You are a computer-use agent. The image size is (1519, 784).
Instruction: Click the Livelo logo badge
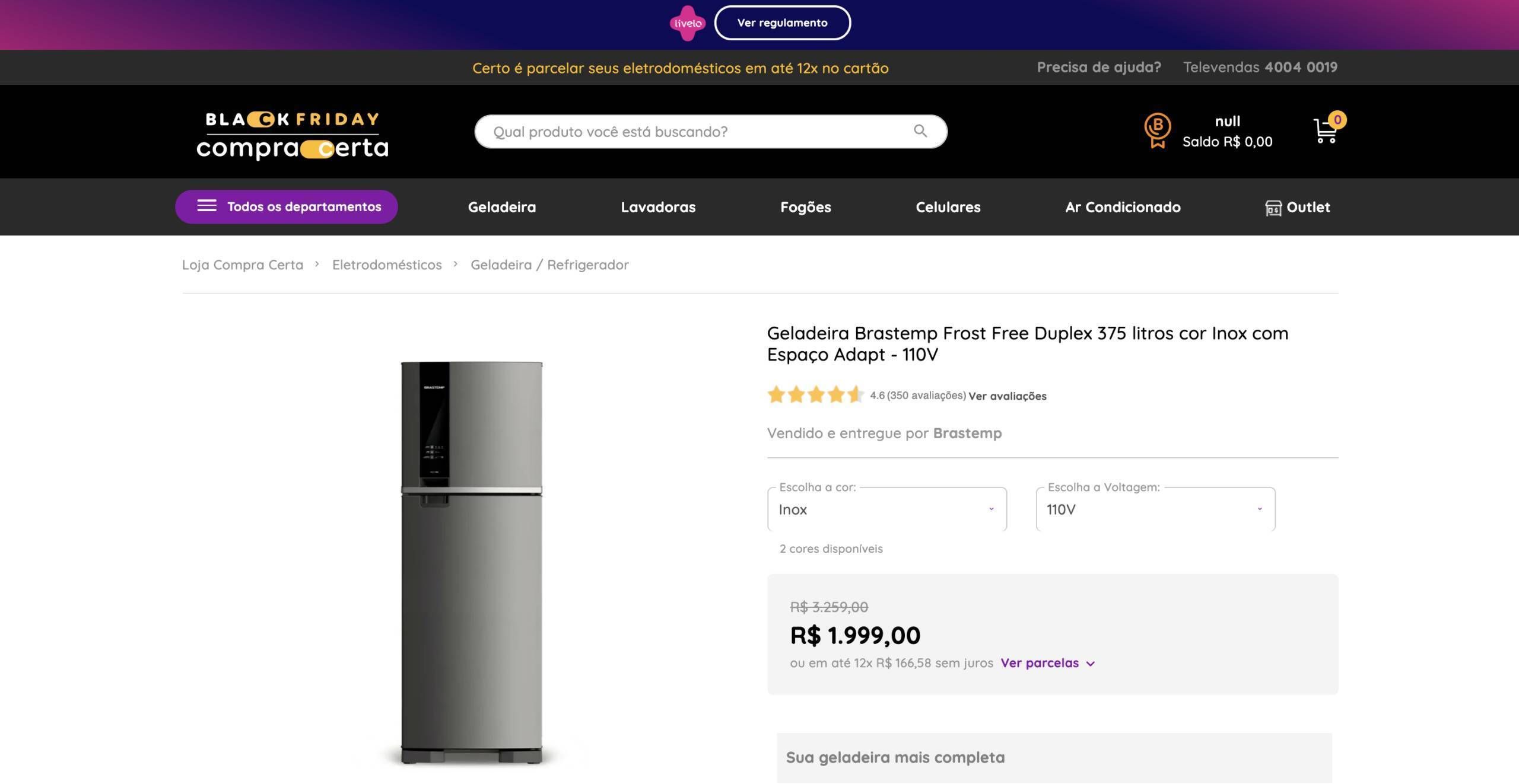[x=687, y=23]
